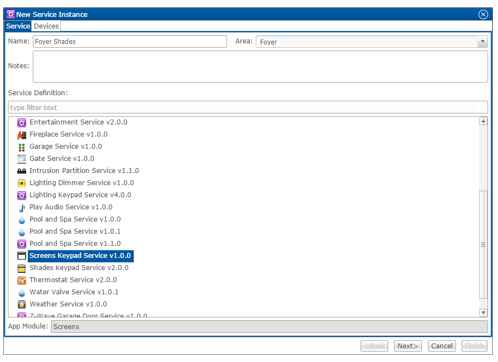Select the Shades Keypad Service icon

point(22,268)
